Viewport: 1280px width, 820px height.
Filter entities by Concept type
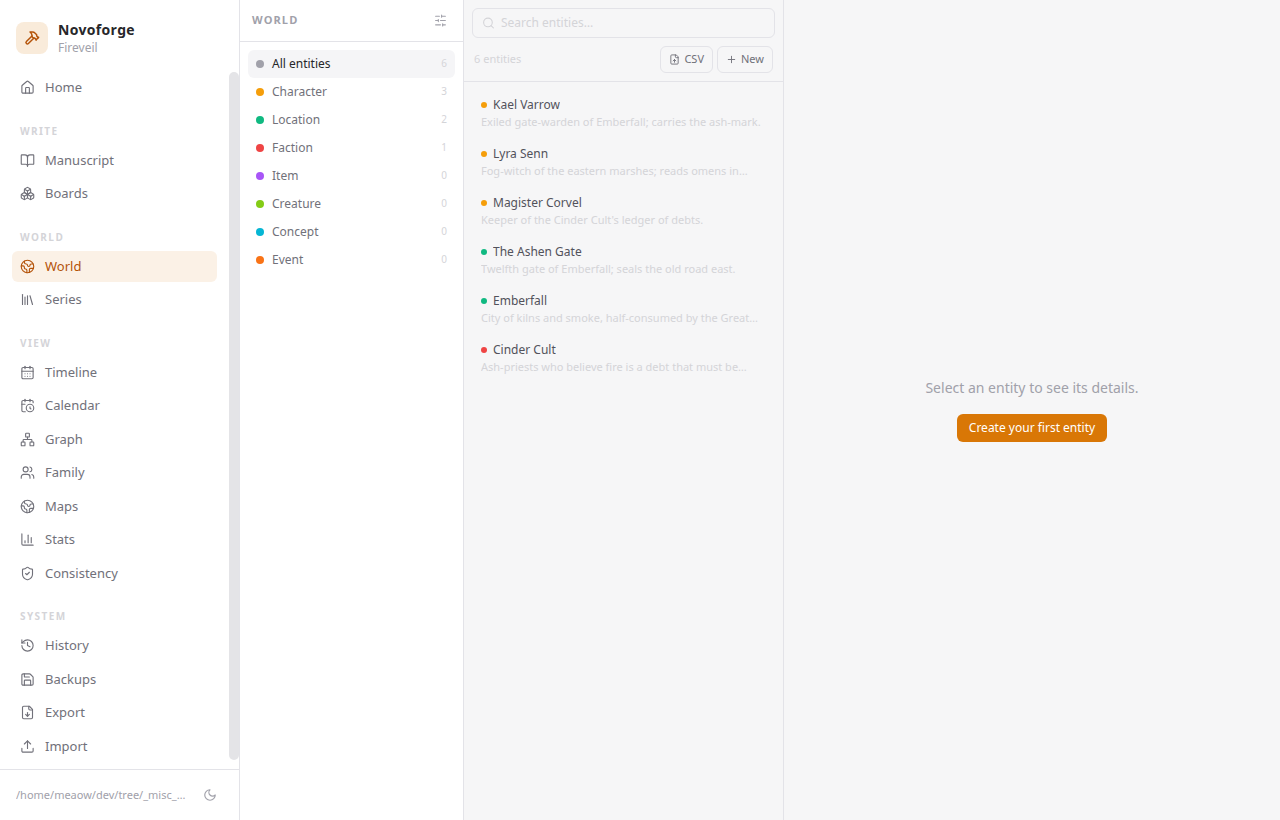tap(351, 232)
